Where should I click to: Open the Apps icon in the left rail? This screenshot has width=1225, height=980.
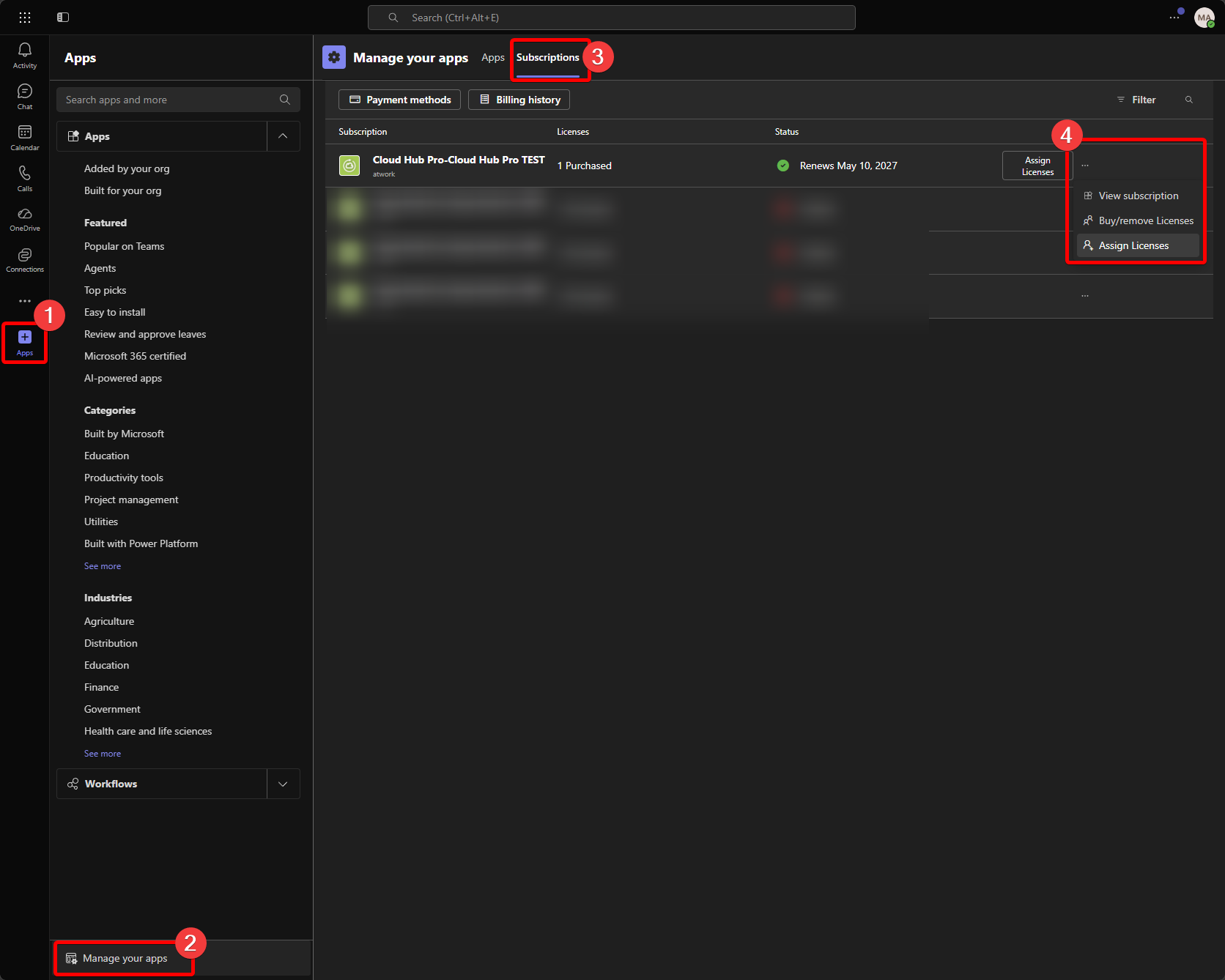click(x=25, y=343)
